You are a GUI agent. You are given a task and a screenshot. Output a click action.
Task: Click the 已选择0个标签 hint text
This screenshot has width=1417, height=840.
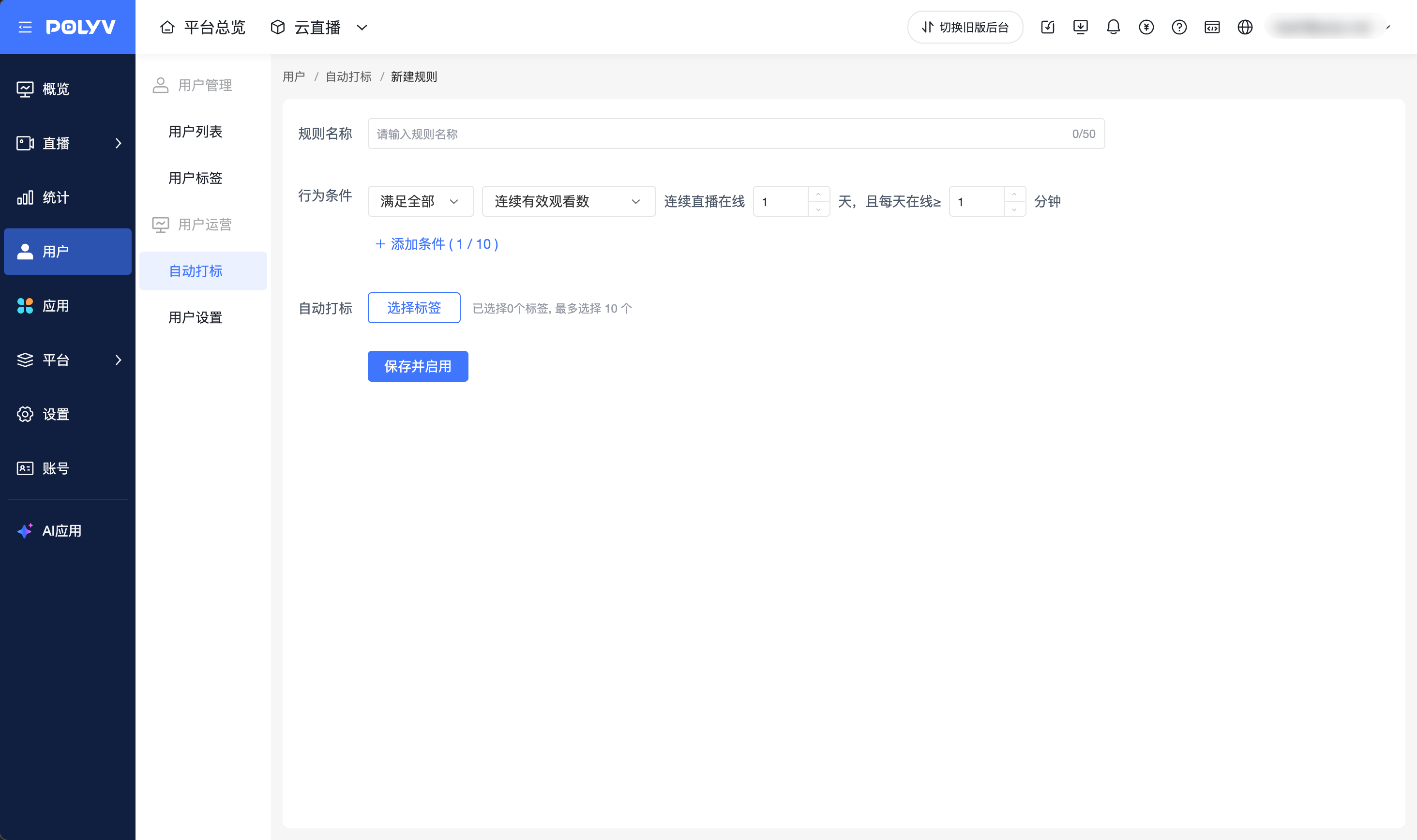tap(552, 309)
